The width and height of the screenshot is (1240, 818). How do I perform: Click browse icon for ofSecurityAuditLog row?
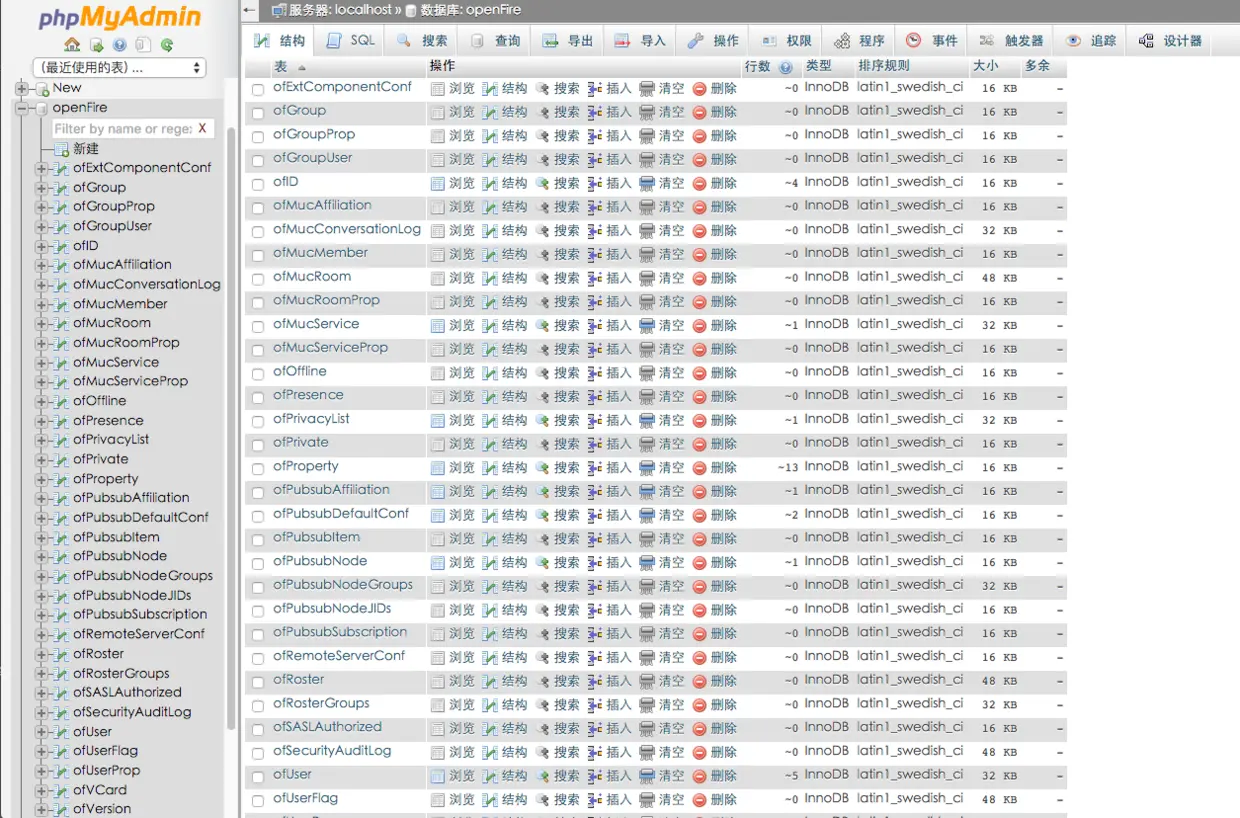click(x=438, y=752)
